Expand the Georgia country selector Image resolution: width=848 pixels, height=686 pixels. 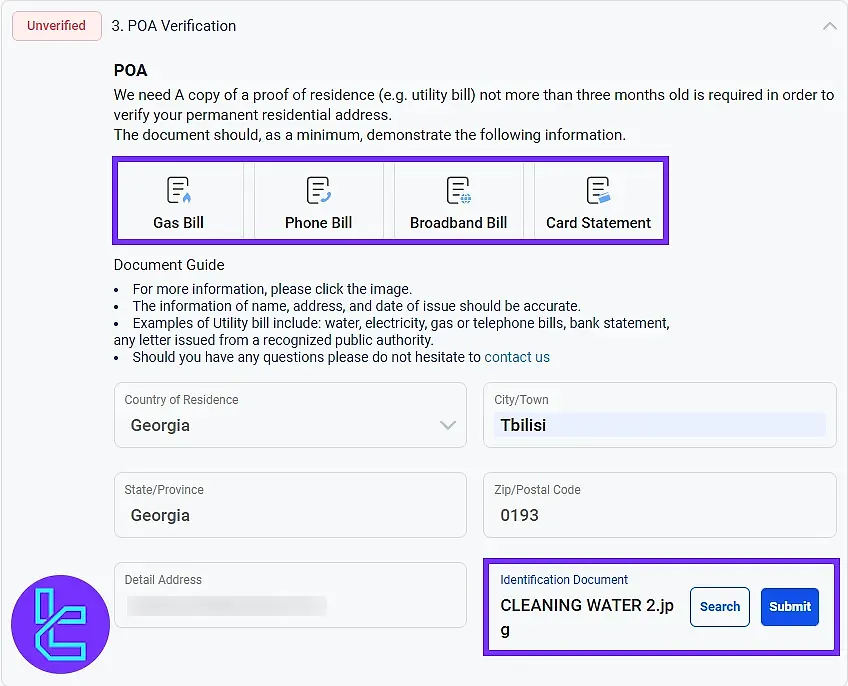click(x=447, y=425)
